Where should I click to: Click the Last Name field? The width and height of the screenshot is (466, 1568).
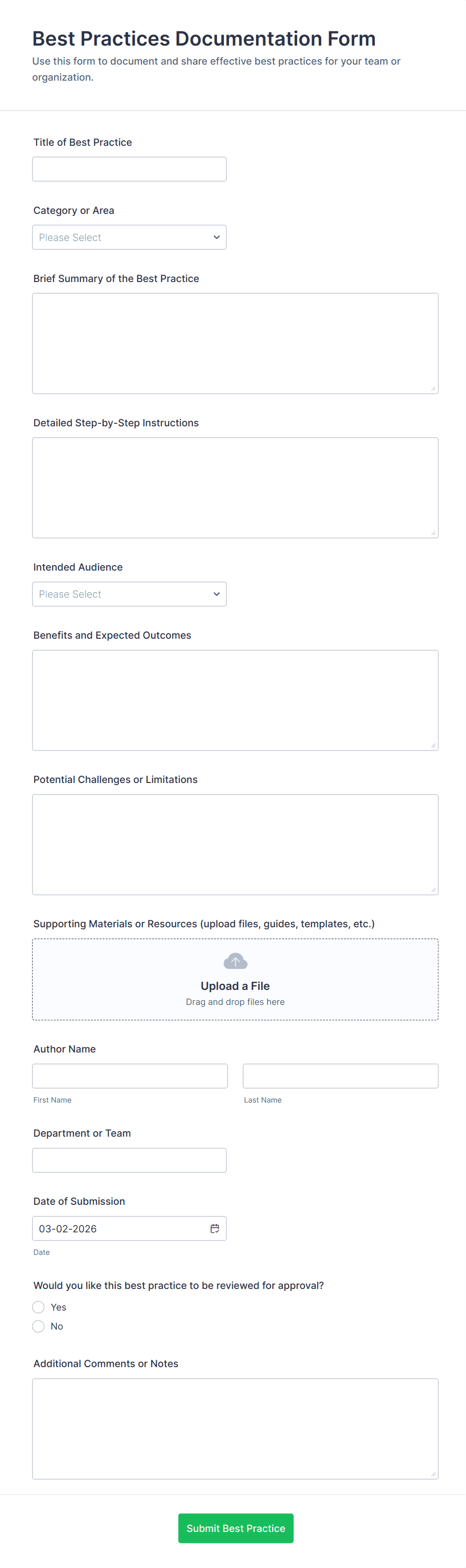point(340,1076)
